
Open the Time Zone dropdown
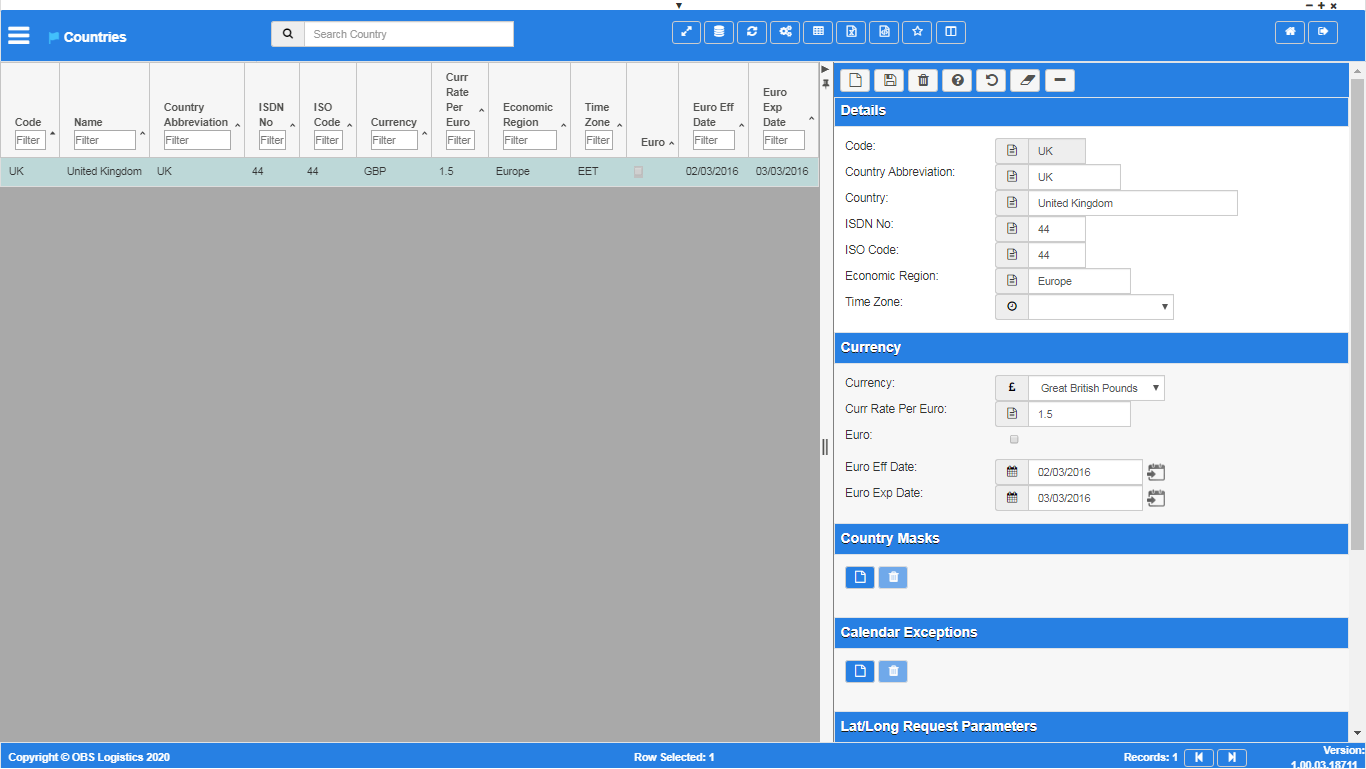tap(1100, 307)
